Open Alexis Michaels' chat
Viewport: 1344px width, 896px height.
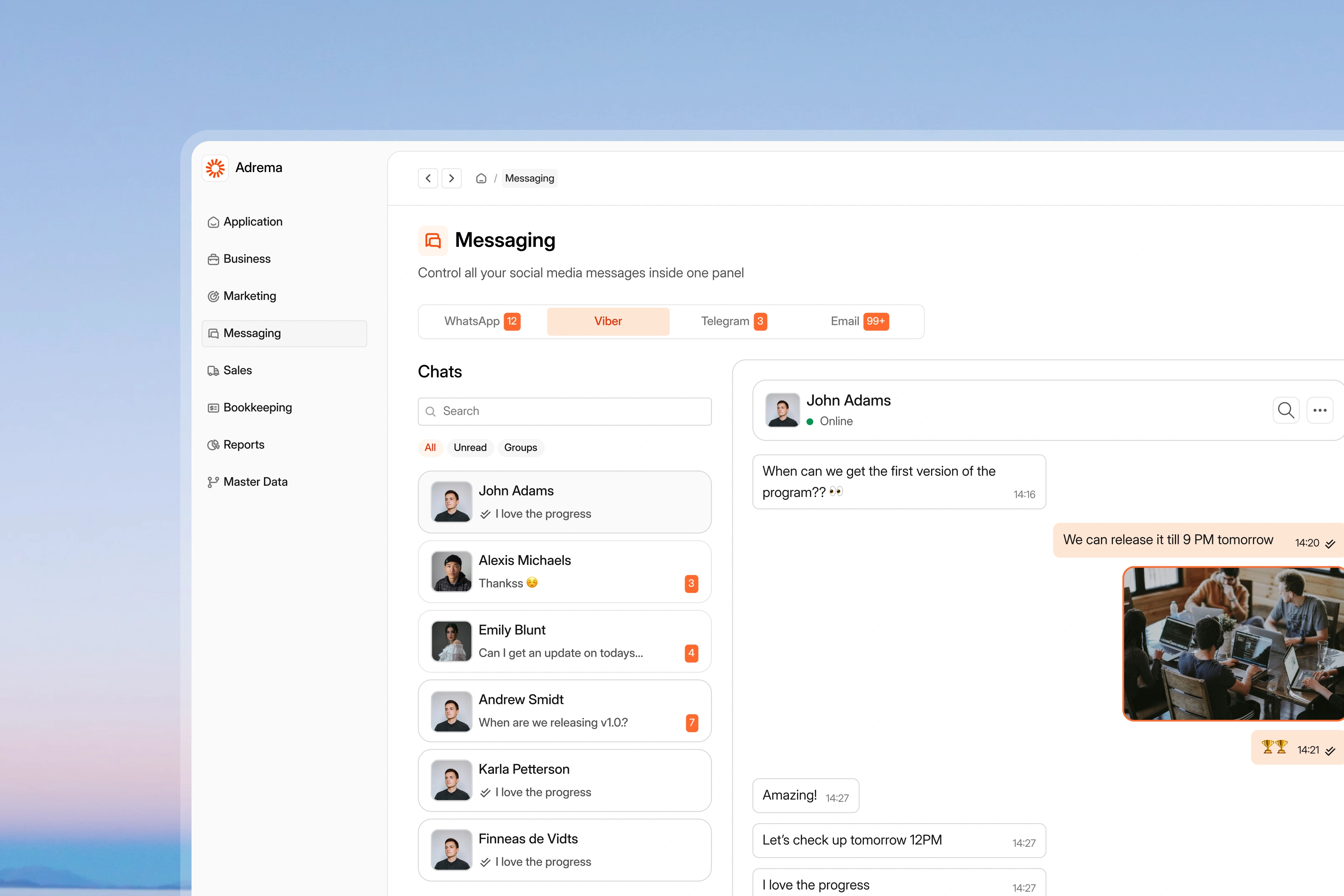pyautogui.click(x=564, y=572)
